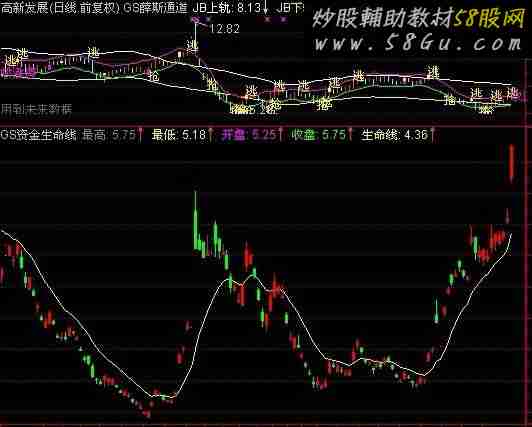Select the purple circle marker atop the 12.82 spike

(x=195, y=20)
